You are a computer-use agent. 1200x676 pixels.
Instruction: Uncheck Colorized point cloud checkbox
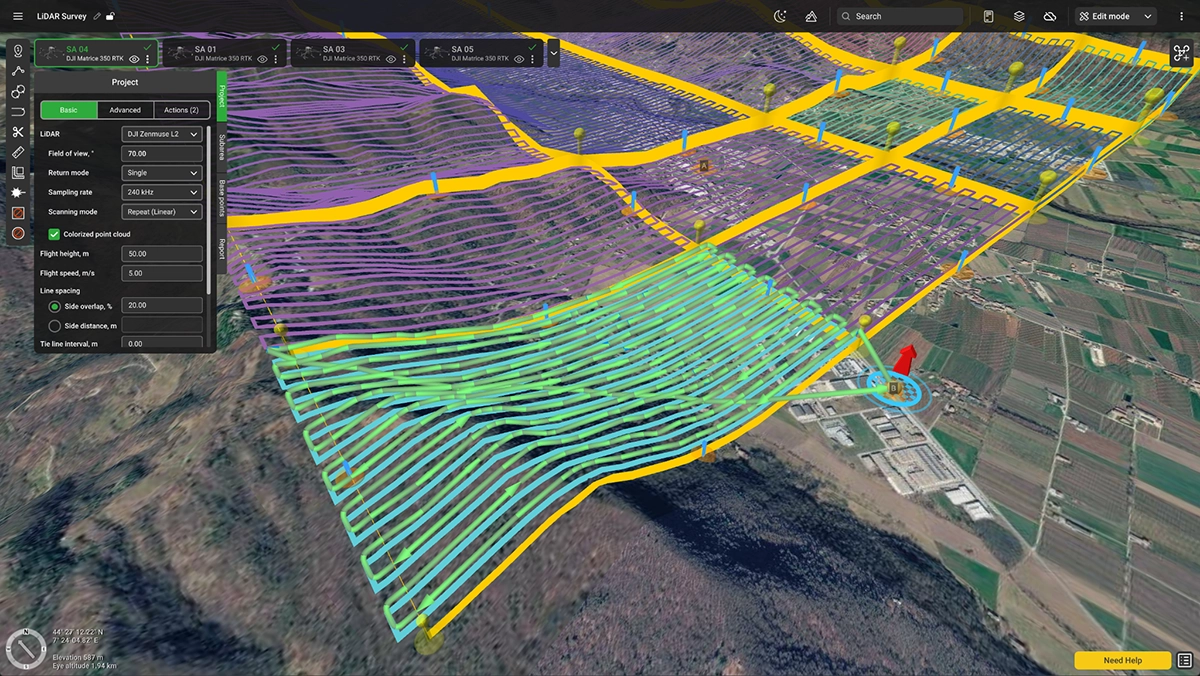coord(54,234)
